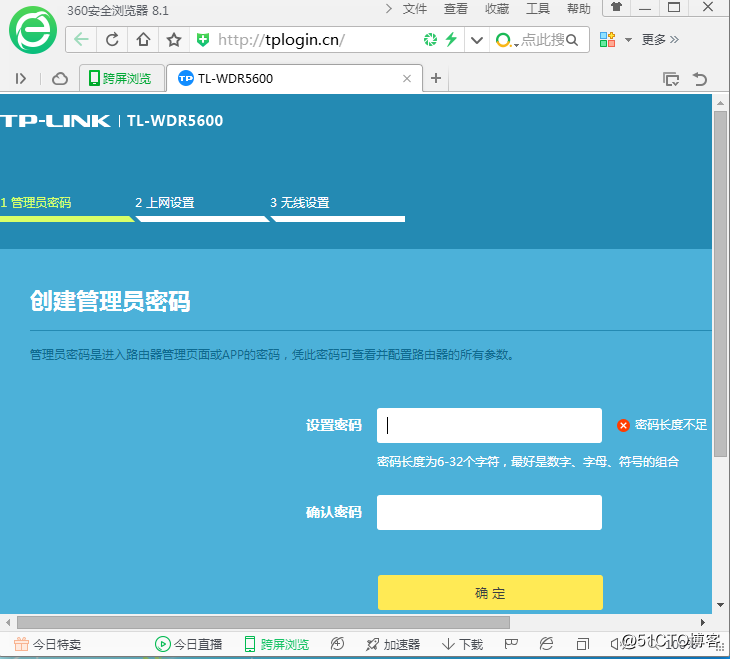Open the search engine selector dropdown
The height and width of the screenshot is (659, 730).
(x=507, y=41)
